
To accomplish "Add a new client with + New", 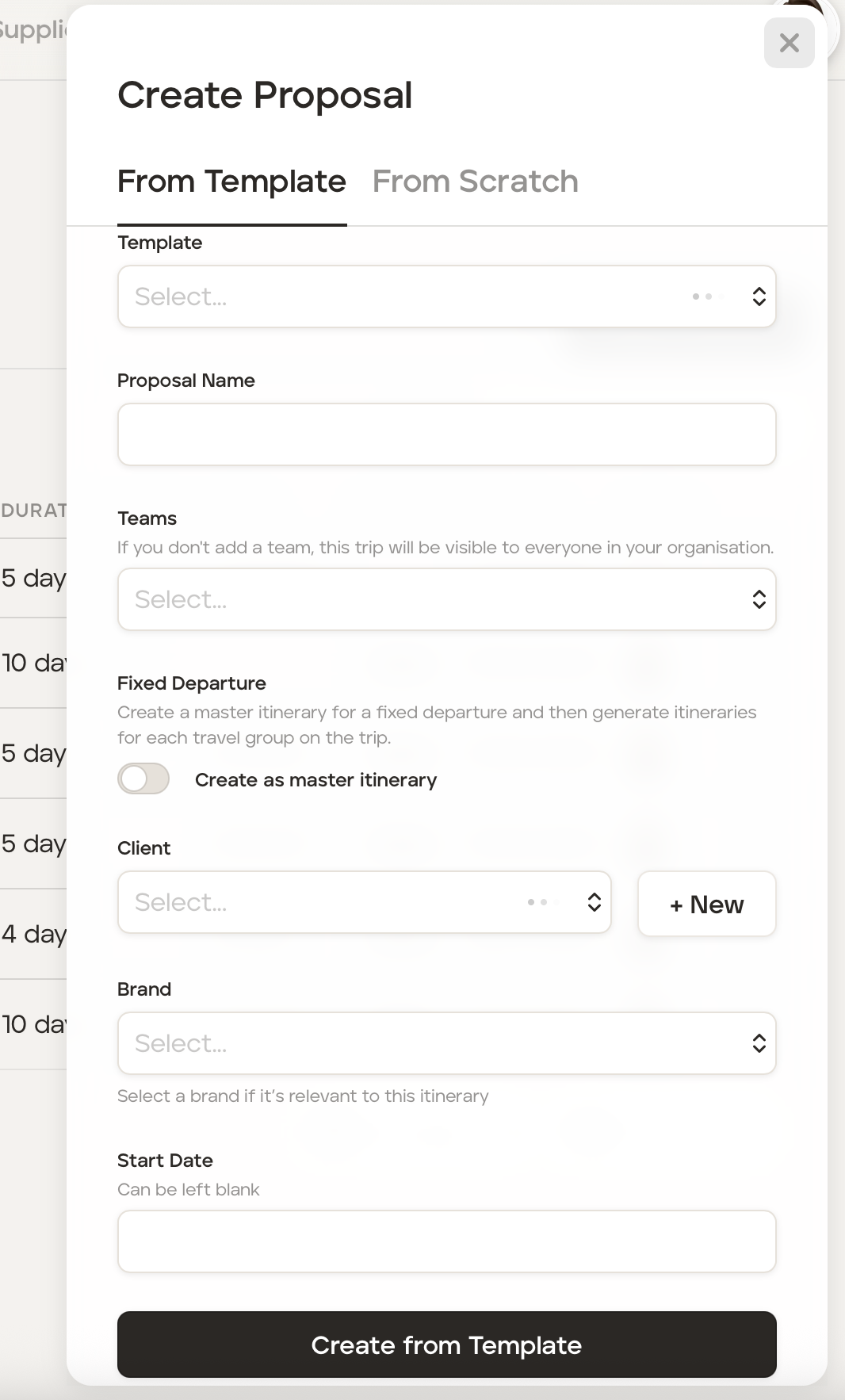I will (706, 904).
